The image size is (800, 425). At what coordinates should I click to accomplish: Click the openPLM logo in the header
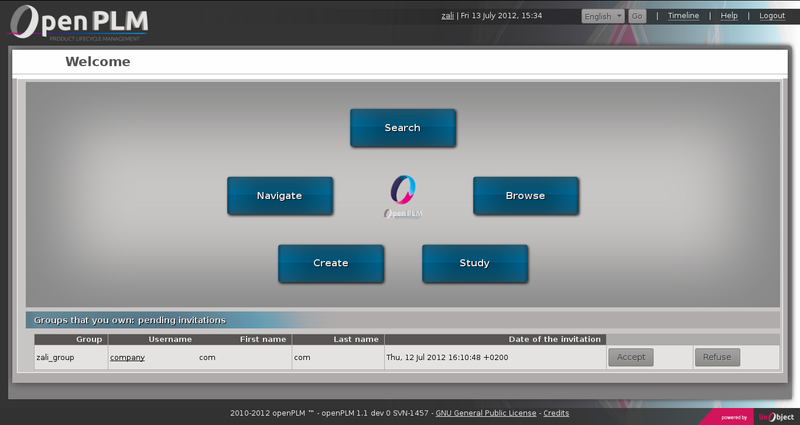(80, 22)
